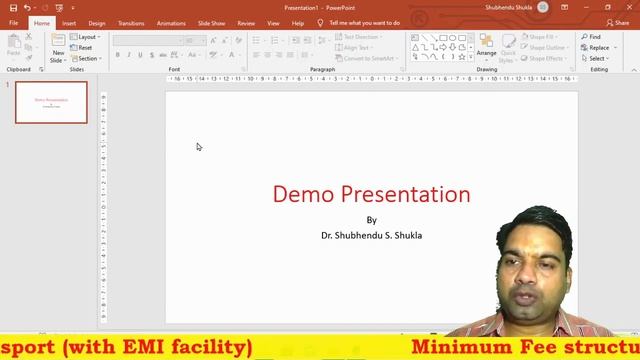This screenshot has height=360, width=640.
Task: Open Shape Outline options
Action: [544, 48]
